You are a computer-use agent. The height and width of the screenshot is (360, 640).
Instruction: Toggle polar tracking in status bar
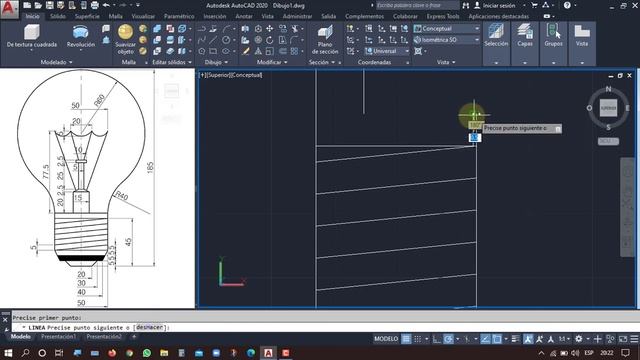449,339
